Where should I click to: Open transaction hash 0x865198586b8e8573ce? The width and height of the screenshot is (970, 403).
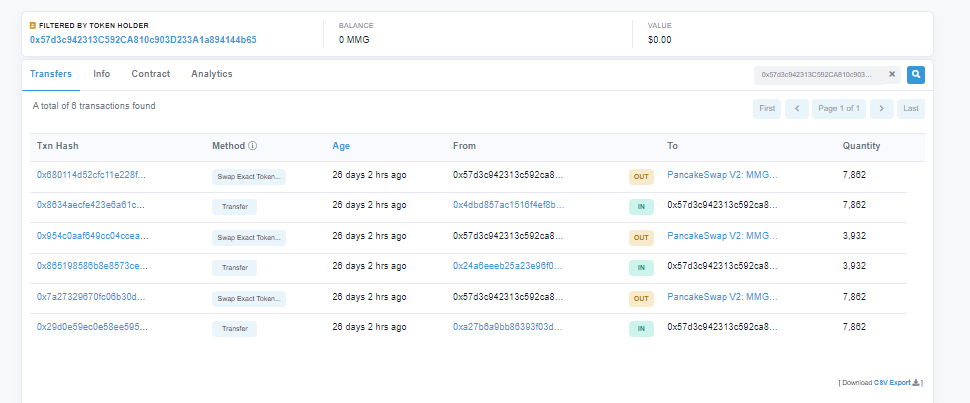(x=92, y=266)
